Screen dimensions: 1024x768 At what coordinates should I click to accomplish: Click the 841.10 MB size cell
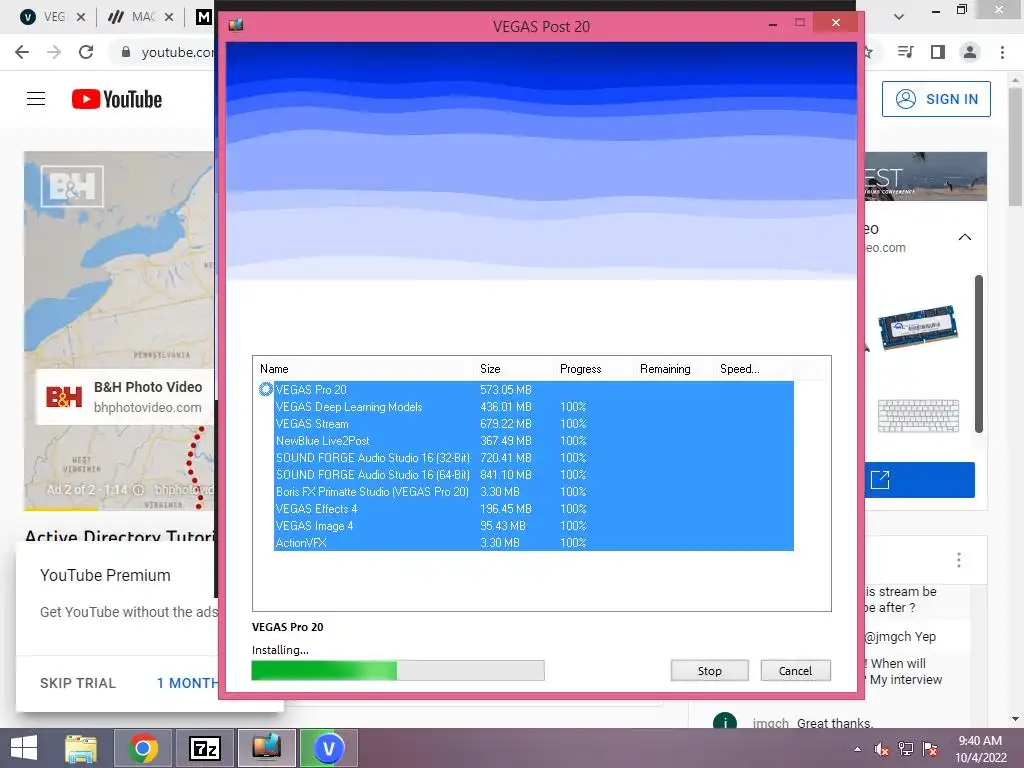coord(505,475)
